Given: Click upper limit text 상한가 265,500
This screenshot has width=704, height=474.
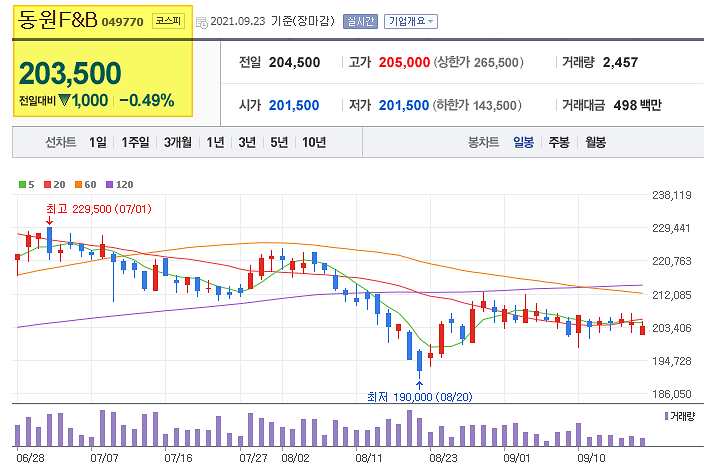Looking at the screenshot, I should click(479, 62).
